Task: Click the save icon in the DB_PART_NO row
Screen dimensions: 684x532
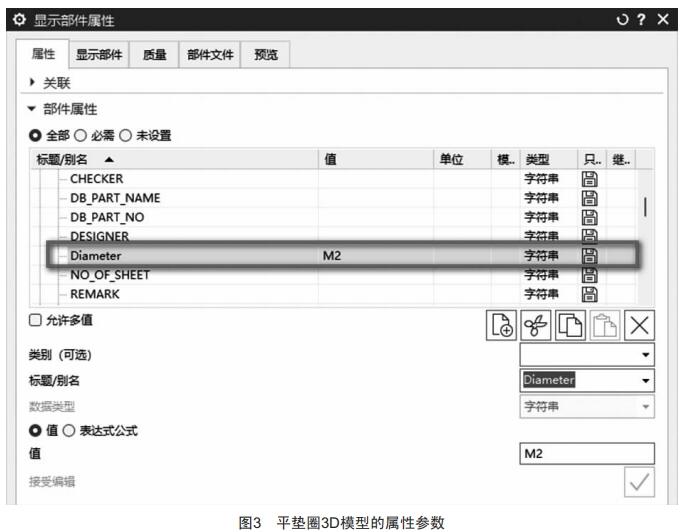Action: (x=589, y=217)
